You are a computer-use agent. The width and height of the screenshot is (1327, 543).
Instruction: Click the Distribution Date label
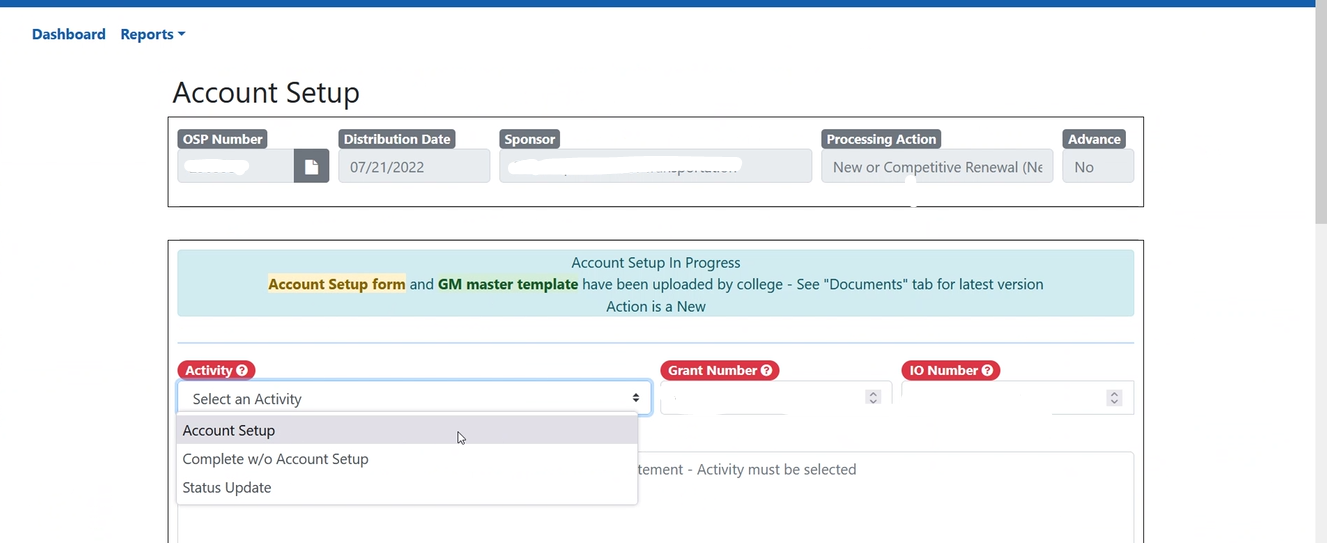tap(397, 139)
